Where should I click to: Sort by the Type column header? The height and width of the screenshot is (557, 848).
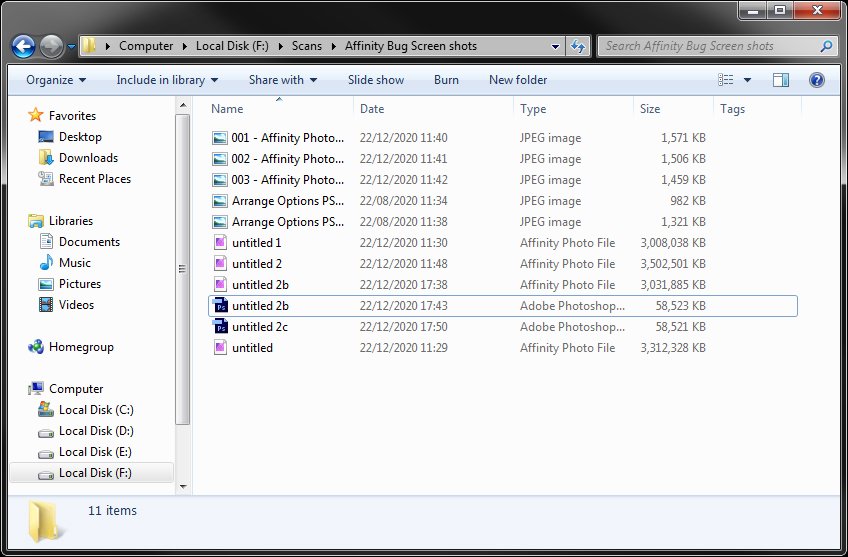coord(533,109)
